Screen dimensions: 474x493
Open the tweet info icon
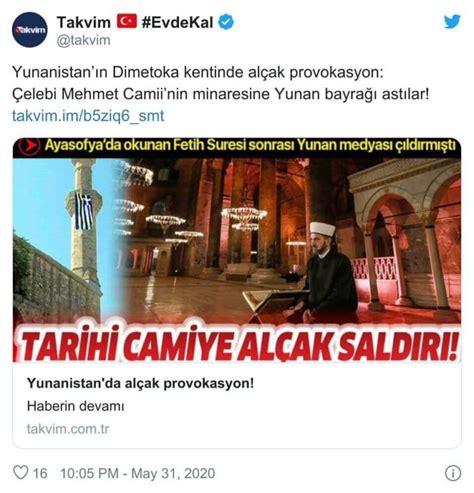click(x=453, y=473)
